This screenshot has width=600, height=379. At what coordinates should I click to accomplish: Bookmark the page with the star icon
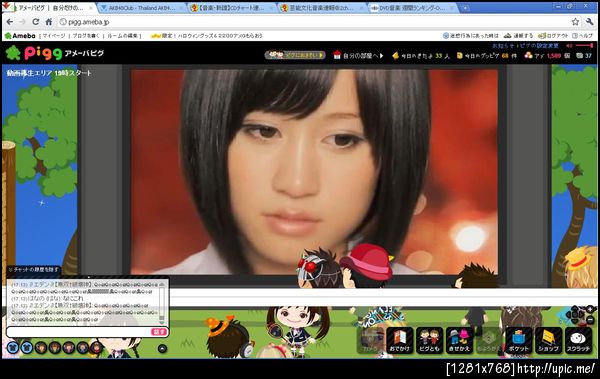575,22
